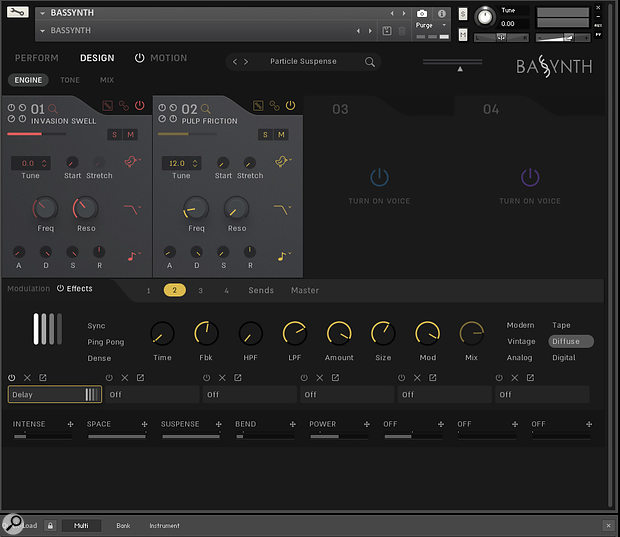The height and width of the screenshot is (537, 620).
Task: Toggle voice 02 power button
Action: 290,105
